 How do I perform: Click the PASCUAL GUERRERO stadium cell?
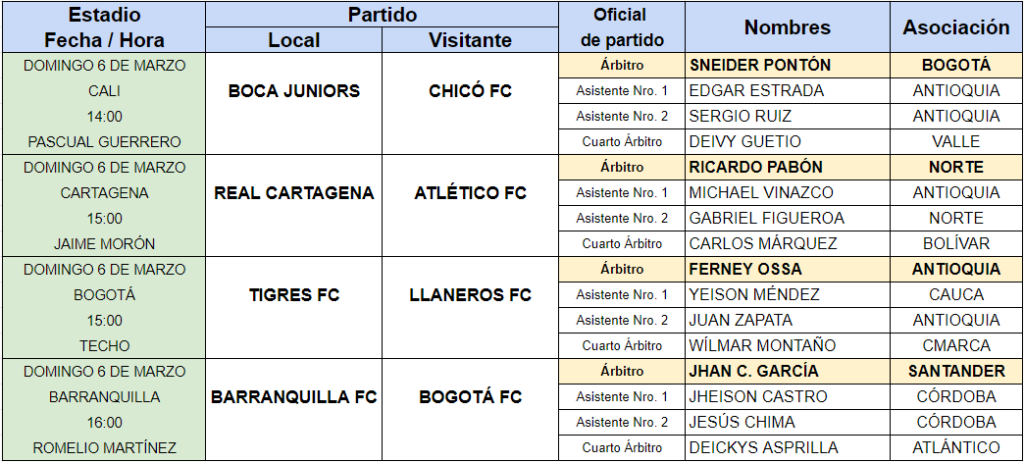pyautogui.click(x=104, y=142)
